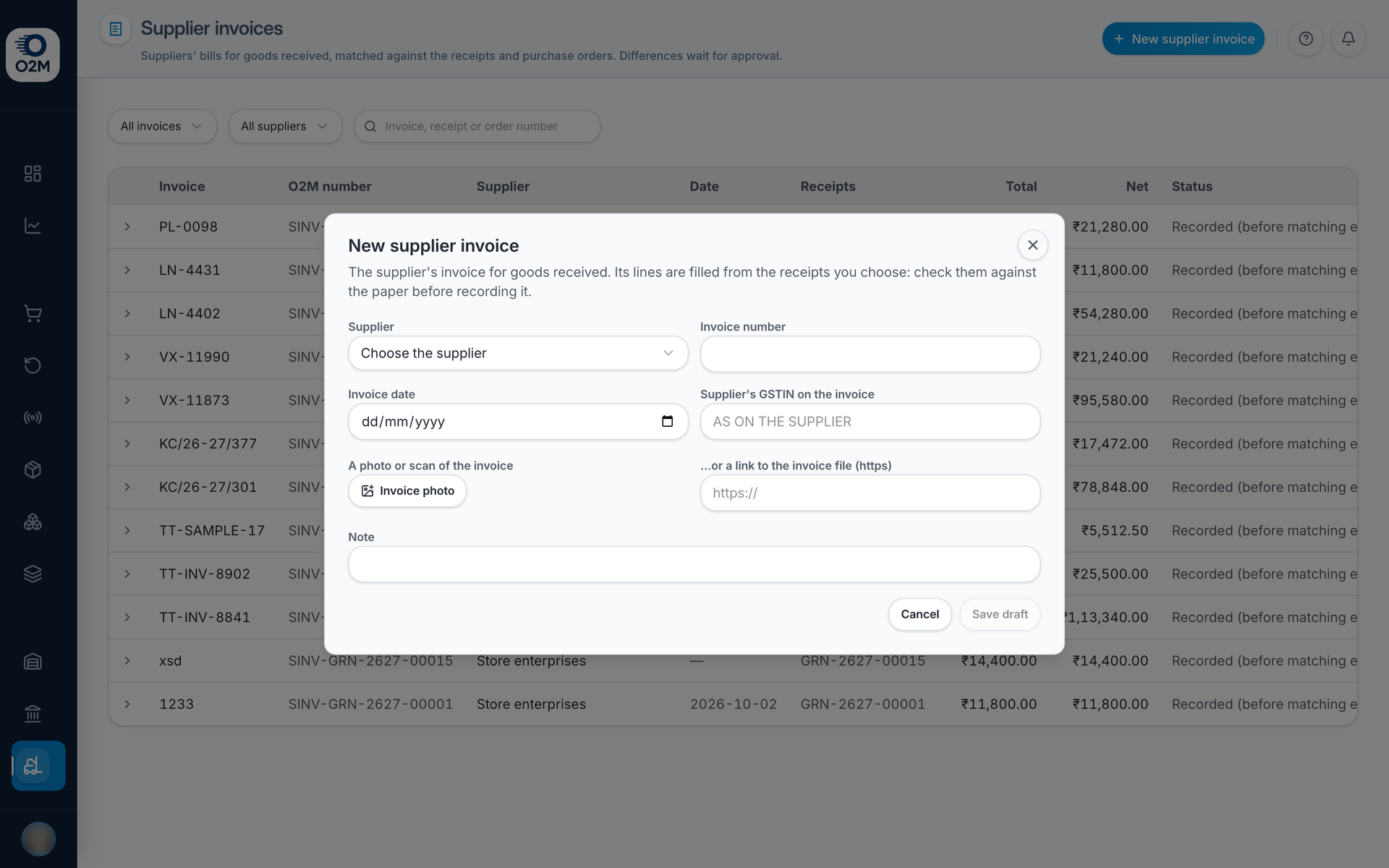This screenshot has width=1389, height=868.
Task: Open the help question mark icon
Action: [x=1306, y=39]
